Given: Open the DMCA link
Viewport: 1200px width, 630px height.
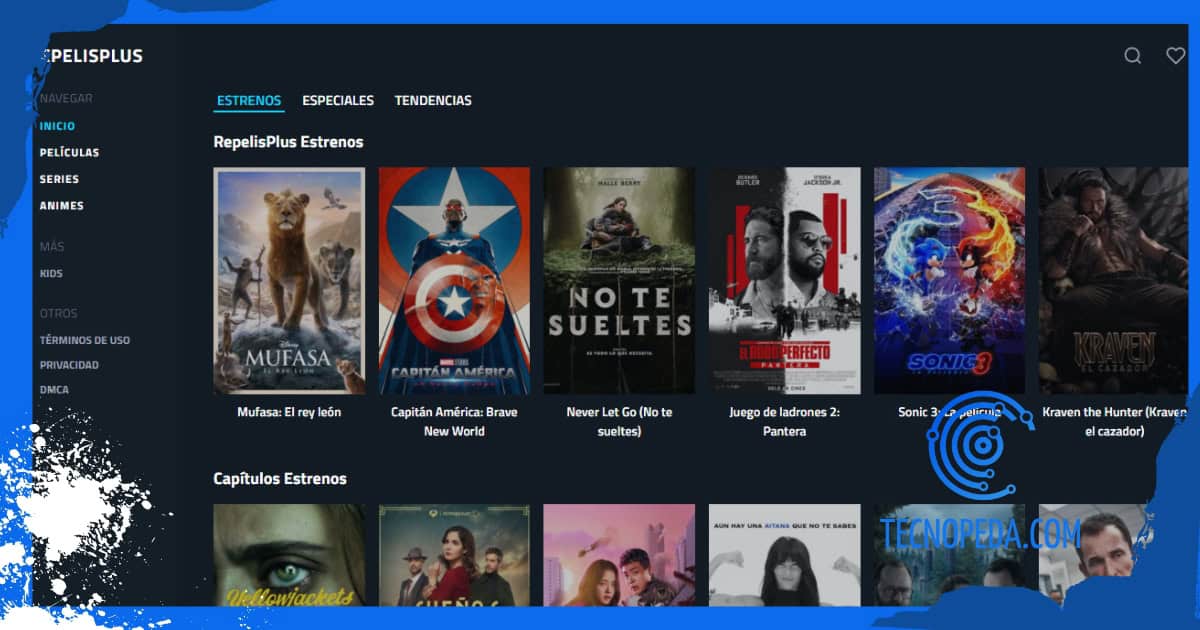Looking at the screenshot, I should (54, 390).
